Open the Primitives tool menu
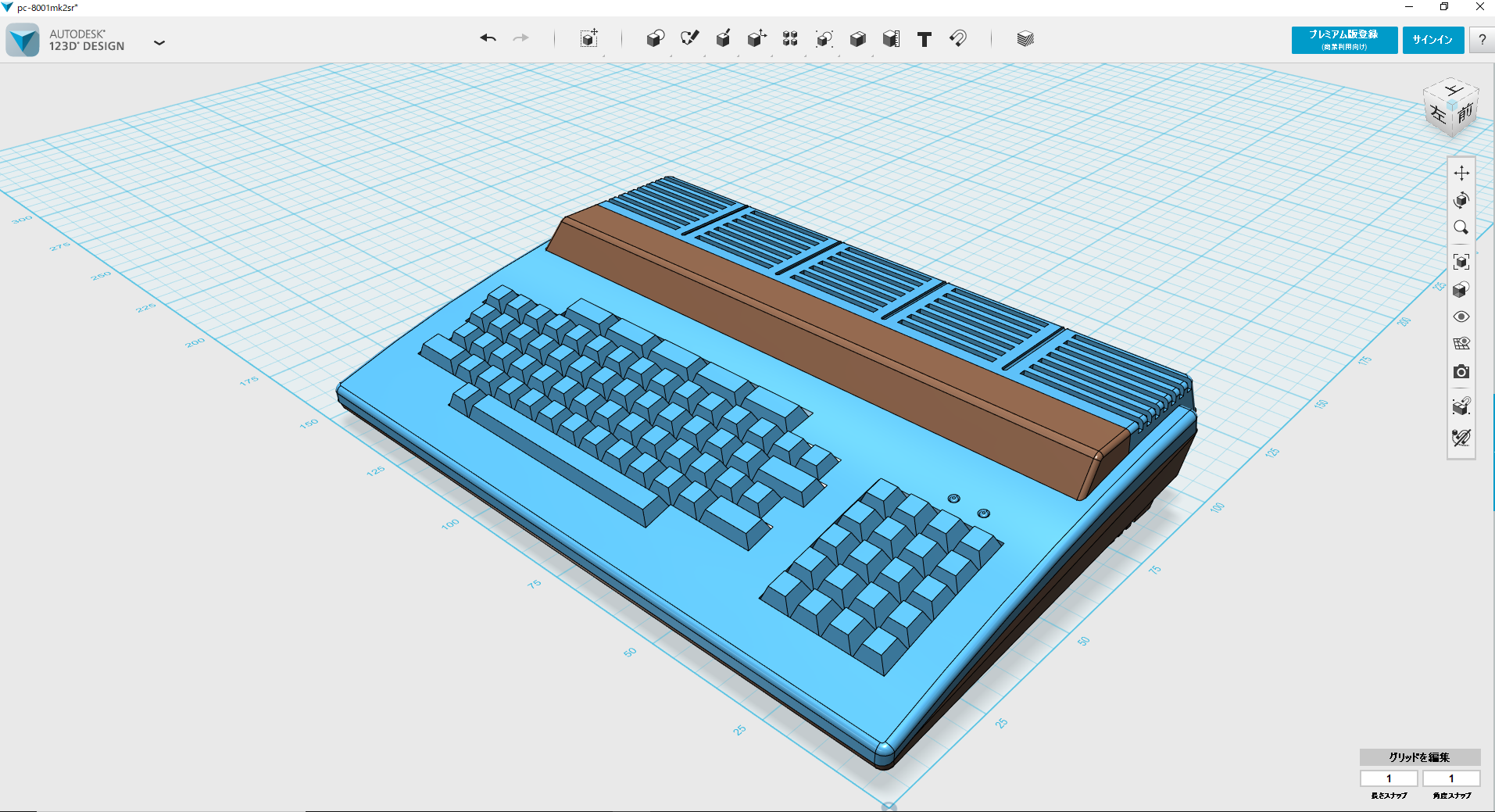 point(655,38)
